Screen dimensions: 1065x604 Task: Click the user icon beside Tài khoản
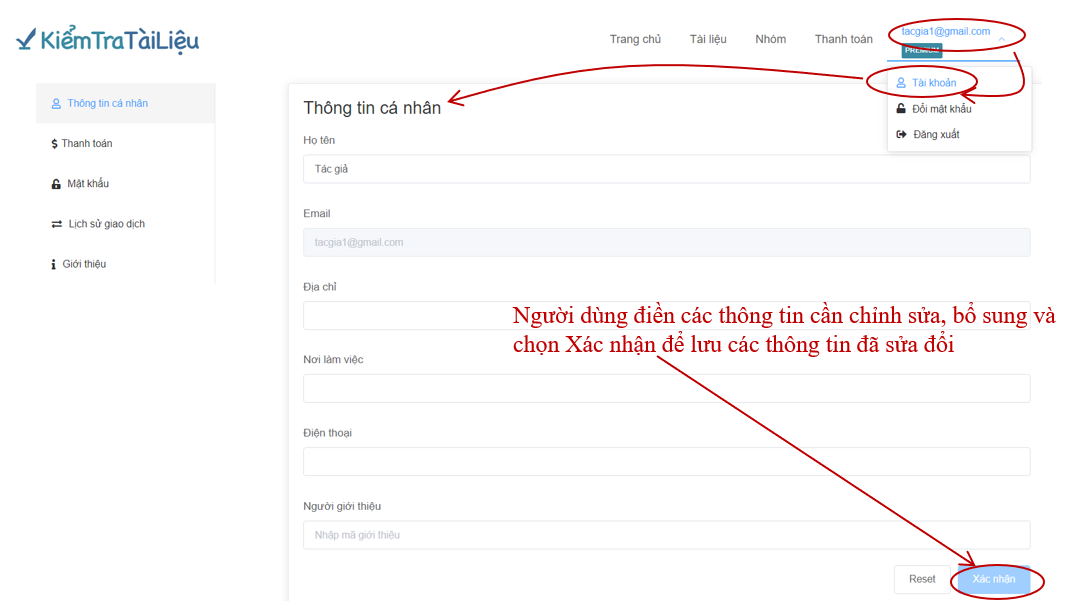901,83
